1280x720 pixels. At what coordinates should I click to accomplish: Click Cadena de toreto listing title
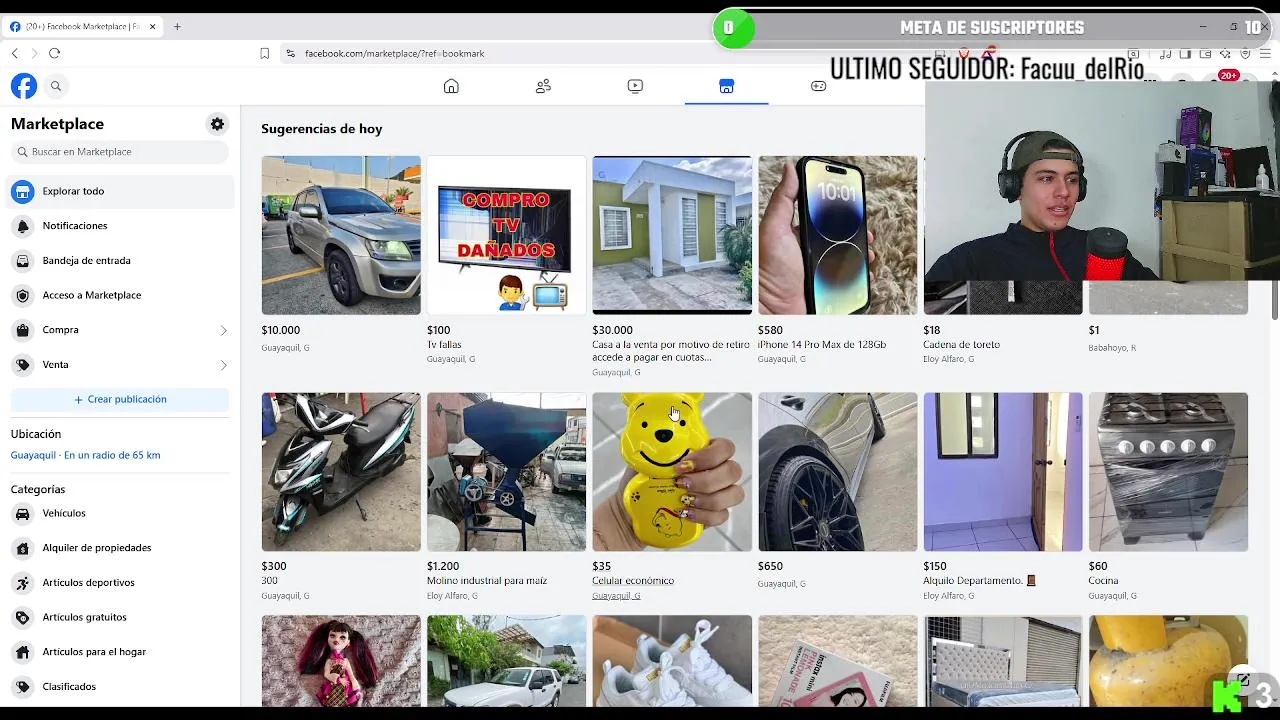point(961,345)
